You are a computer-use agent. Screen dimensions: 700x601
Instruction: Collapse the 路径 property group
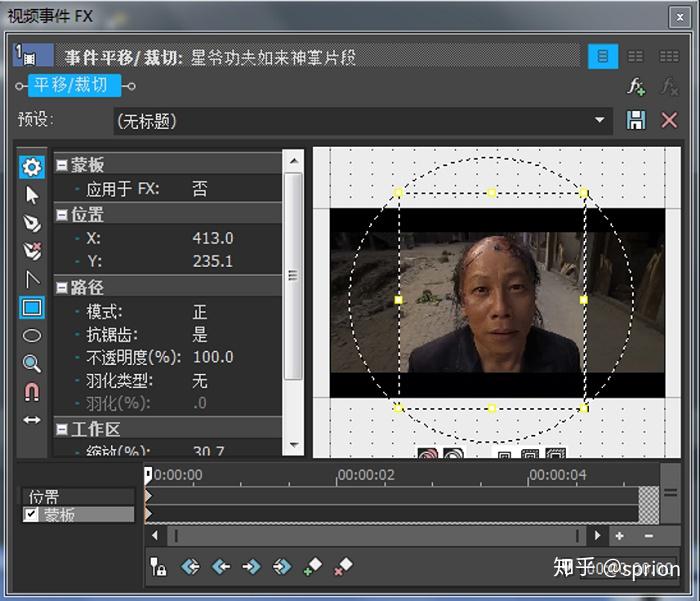(x=62, y=288)
